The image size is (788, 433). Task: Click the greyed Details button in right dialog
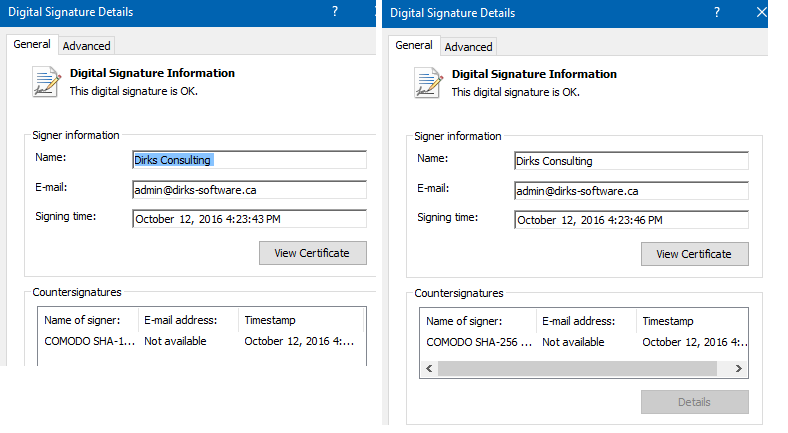(695, 402)
